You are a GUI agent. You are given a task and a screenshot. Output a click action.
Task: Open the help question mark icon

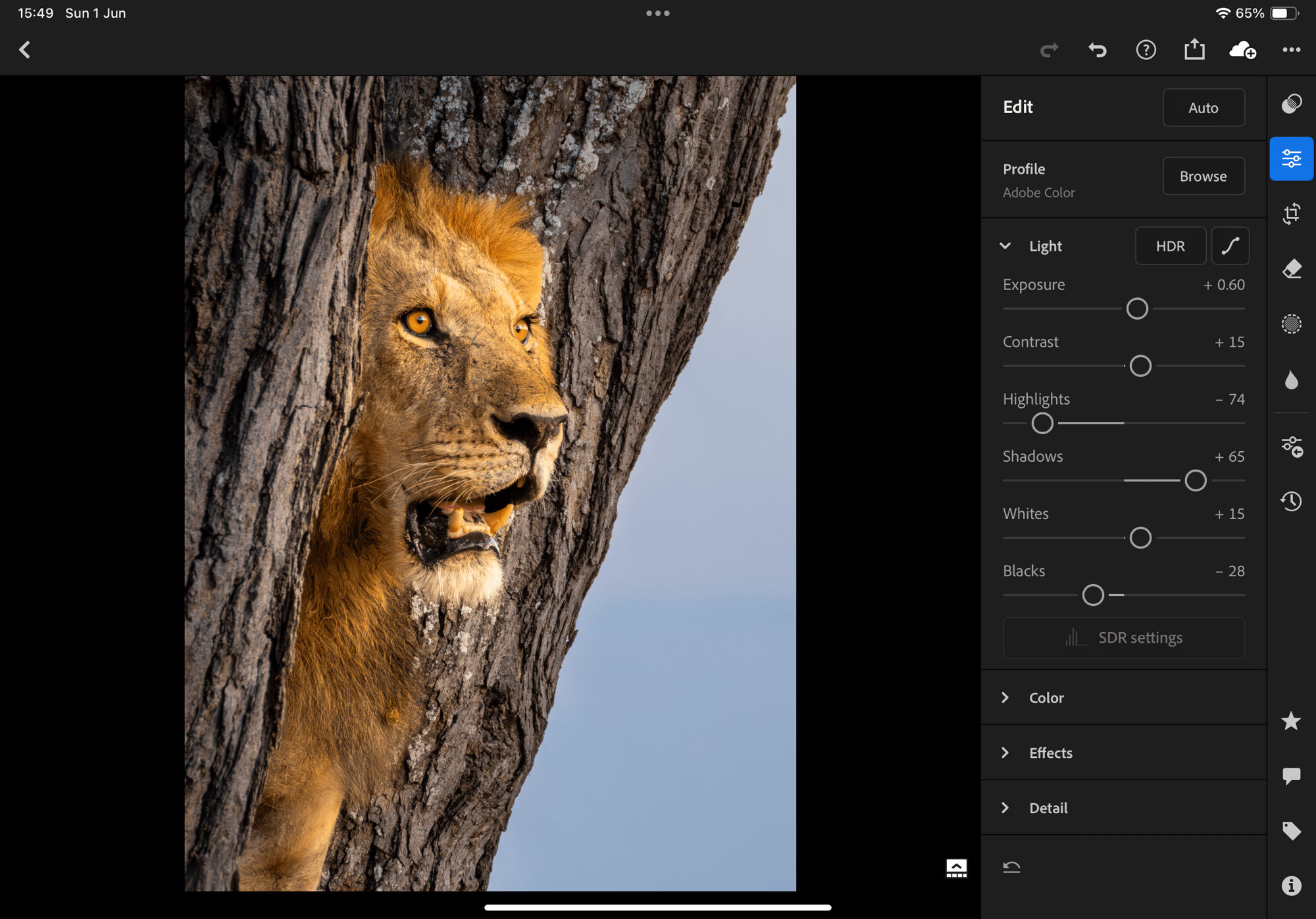[x=1146, y=50]
